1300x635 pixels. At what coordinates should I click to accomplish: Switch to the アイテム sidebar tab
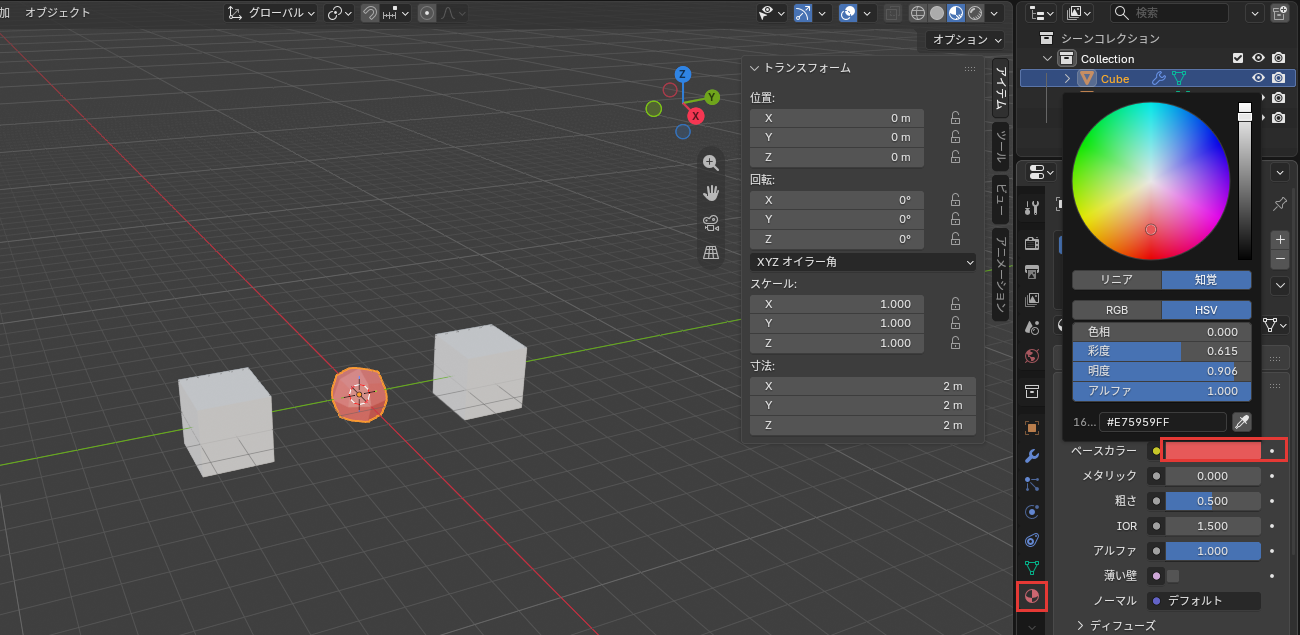point(1000,89)
